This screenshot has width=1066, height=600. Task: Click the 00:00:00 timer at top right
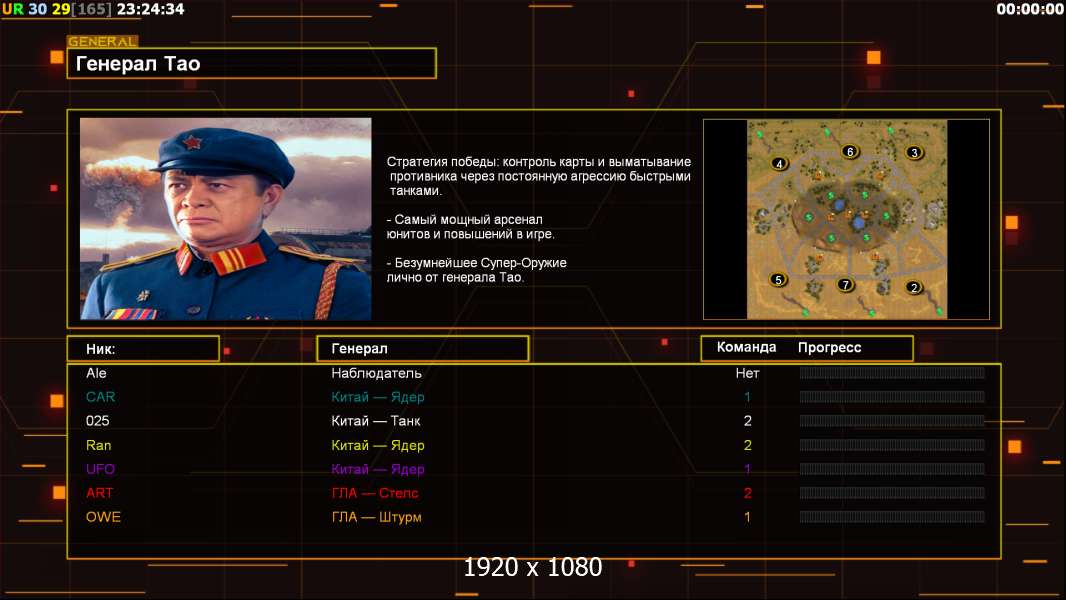1029,9
